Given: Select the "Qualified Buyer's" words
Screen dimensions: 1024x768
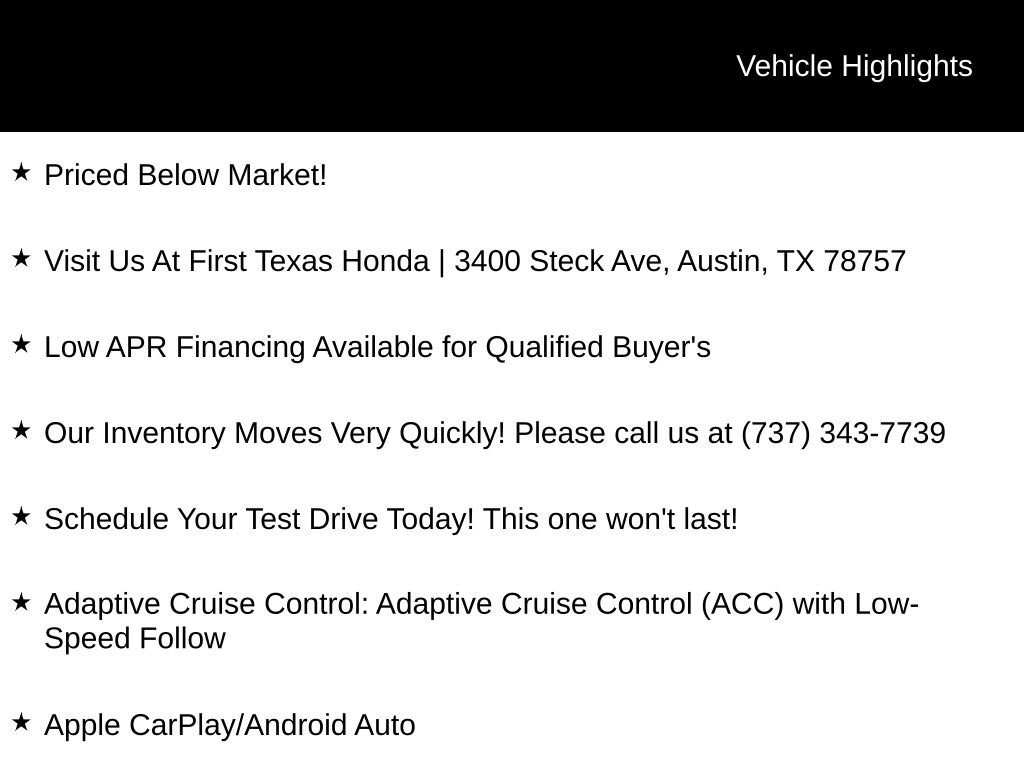Looking at the screenshot, I should tap(598, 347).
